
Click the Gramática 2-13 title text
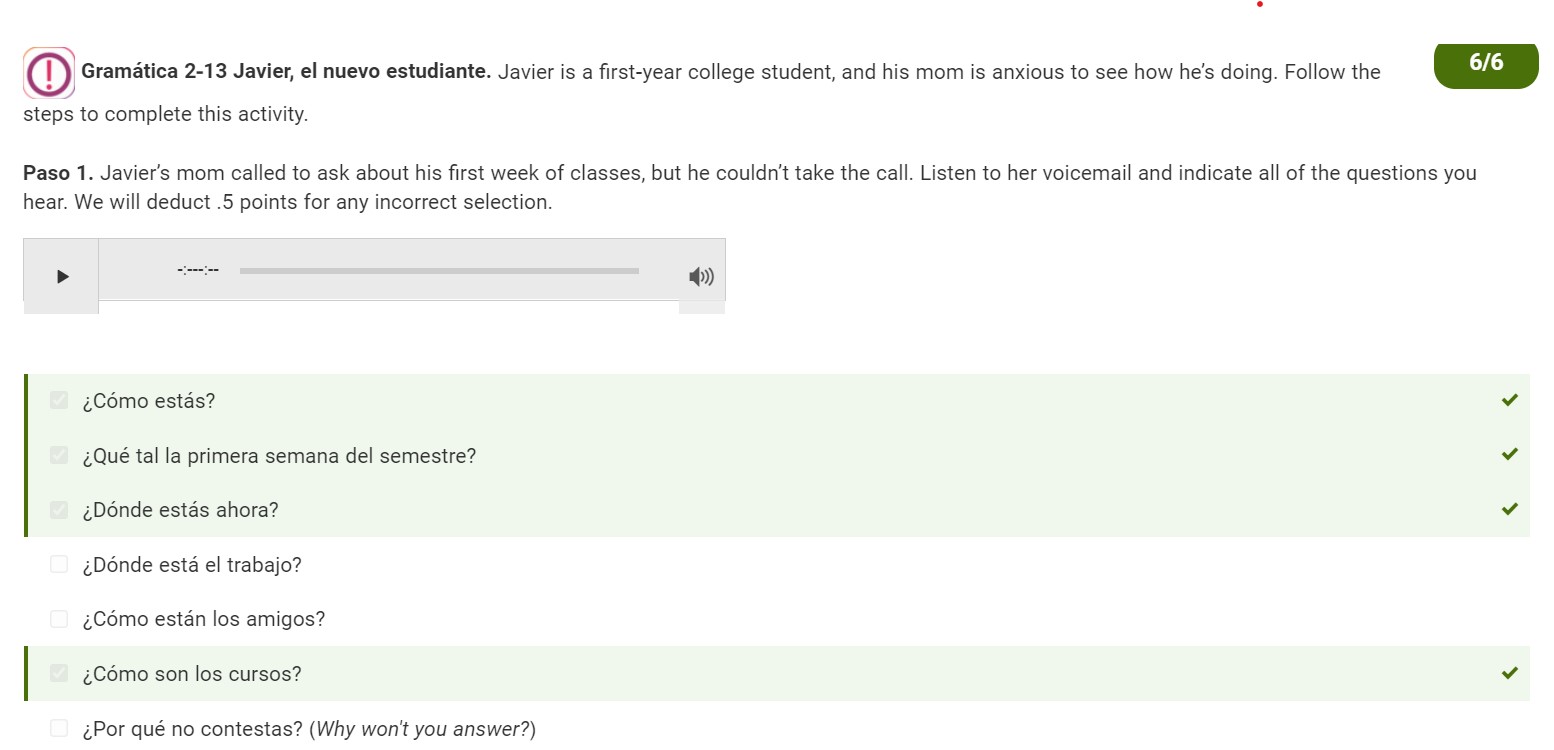pyautogui.click(x=286, y=72)
